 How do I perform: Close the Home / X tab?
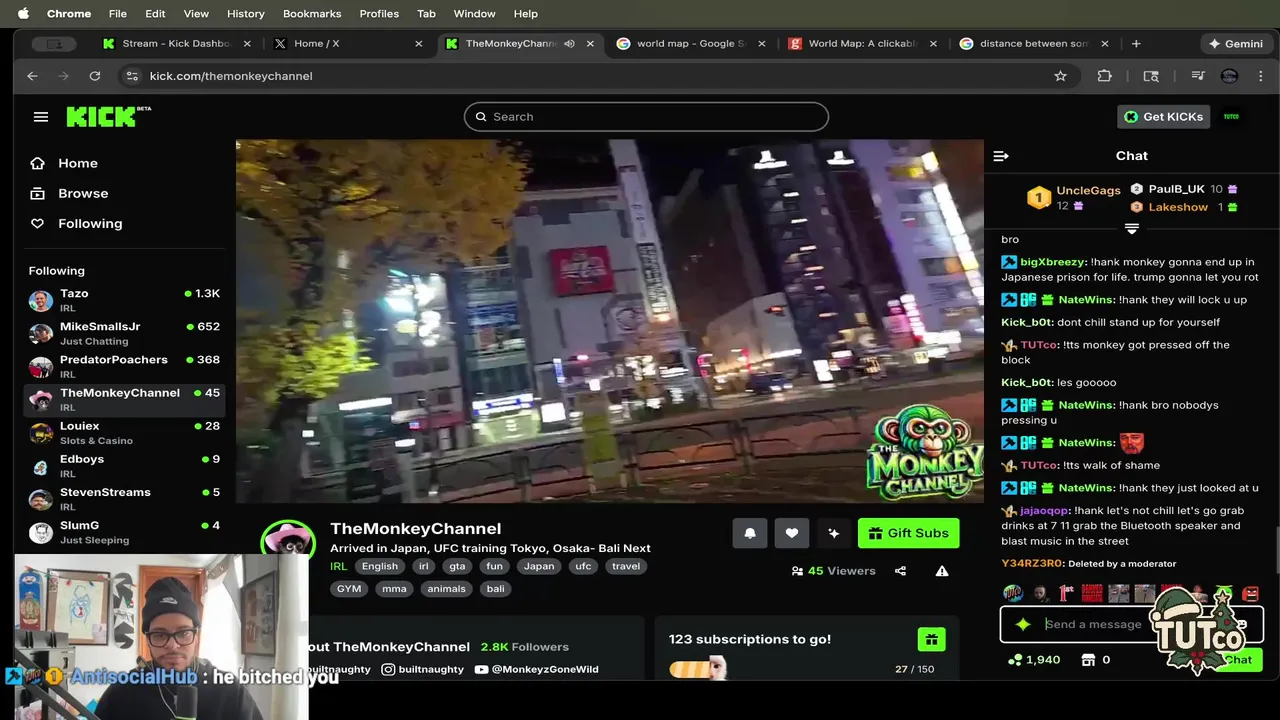pyautogui.click(x=419, y=44)
